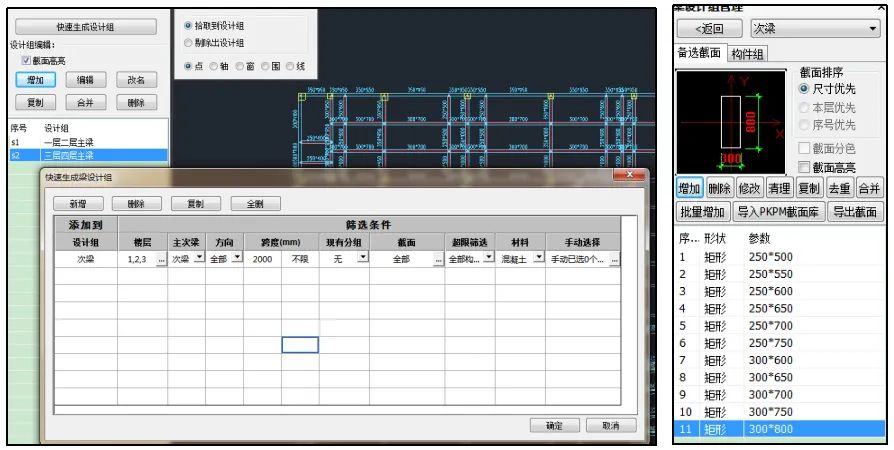Viewport: 894px width, 450px height.
Task: Choose 点 selection mode radio
Action: 188,66
